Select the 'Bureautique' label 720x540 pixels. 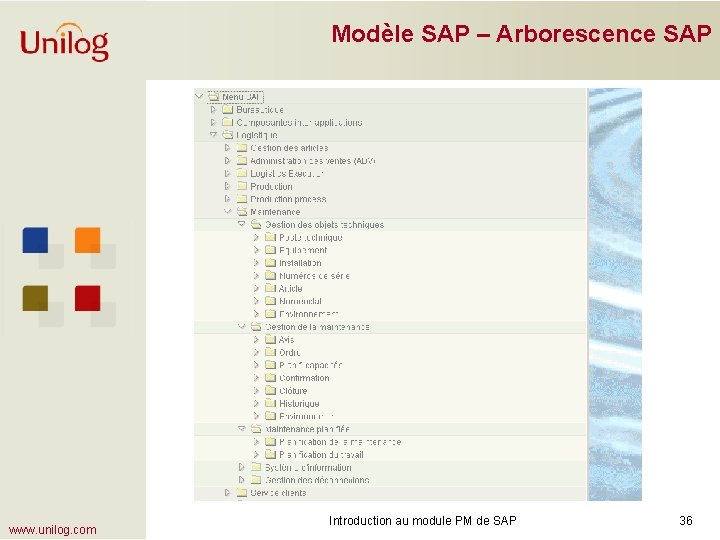coord(260,110)
